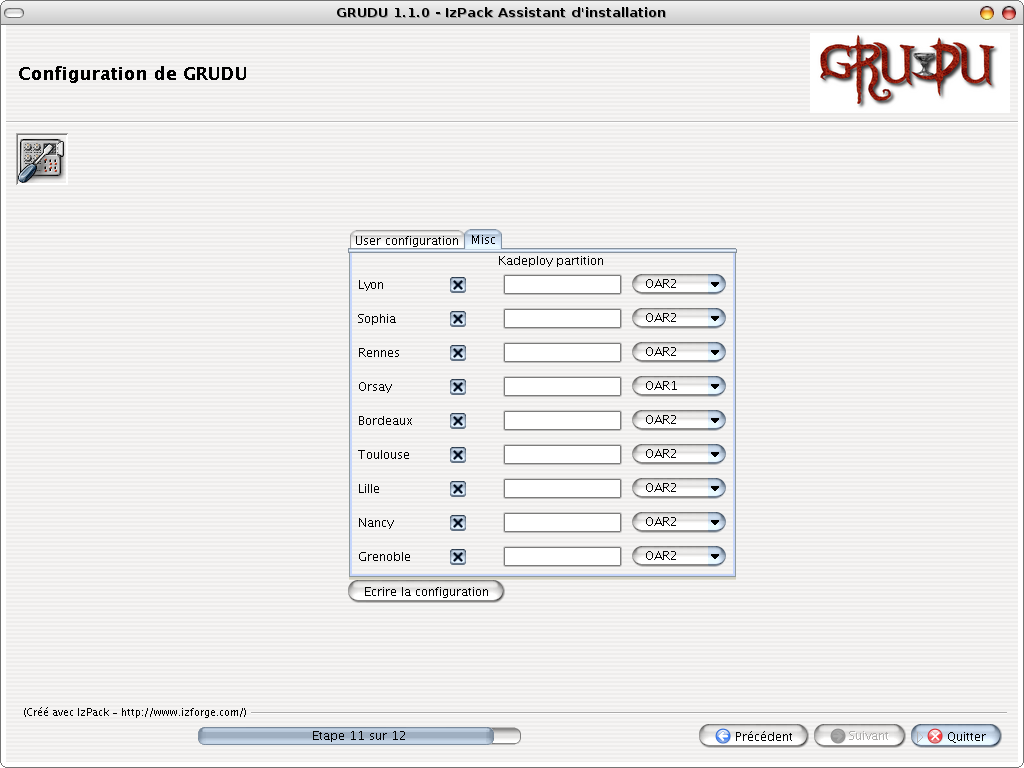The height and width of the screenshot is (768, 1024).
Task: Focus the Kadeploy partition field for Orsay
Action: pyautogui.click(x=562, y=387)
